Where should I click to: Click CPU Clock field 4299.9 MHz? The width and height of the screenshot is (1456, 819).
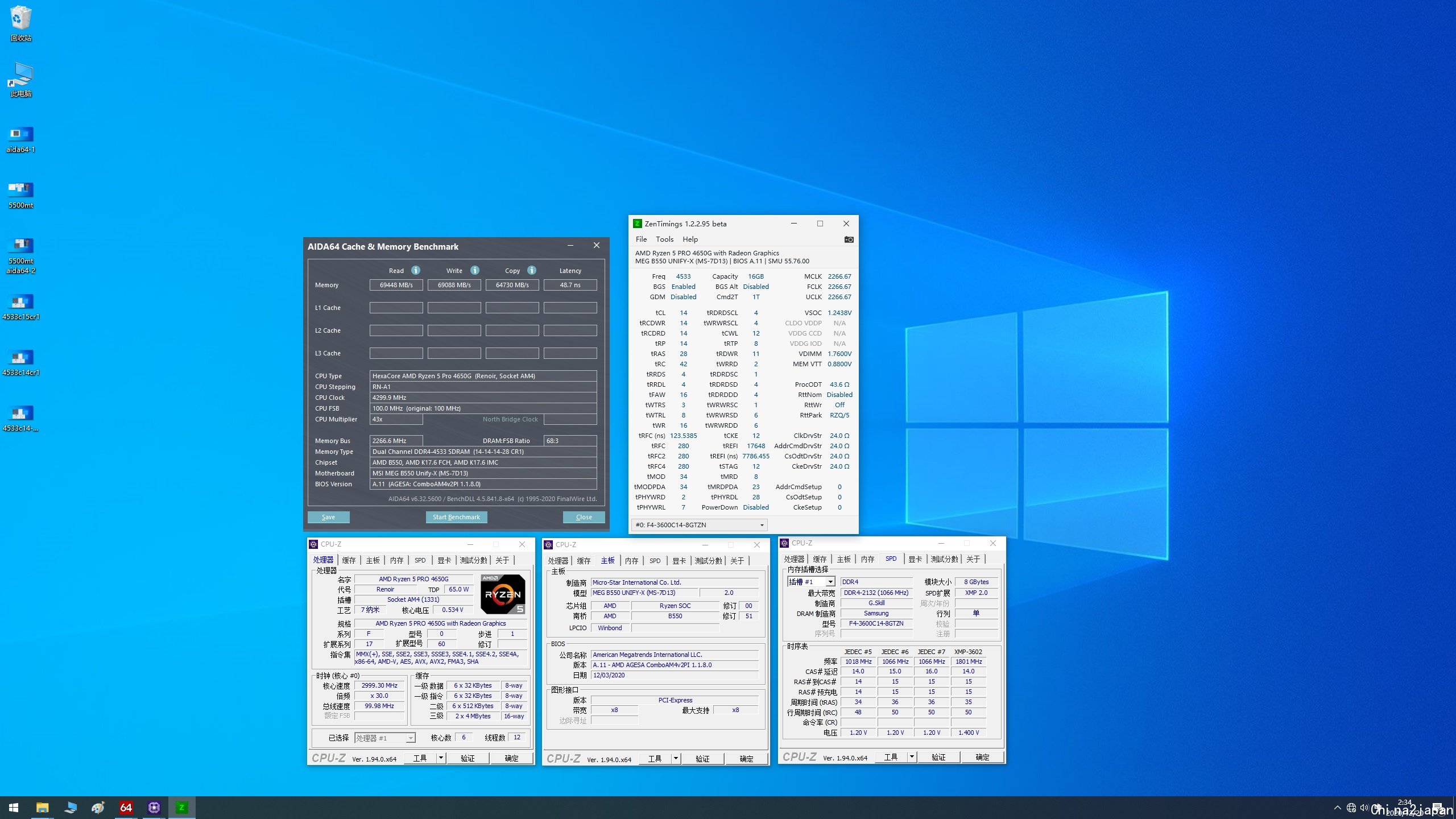pyautogui.click(x=483, y=398)
